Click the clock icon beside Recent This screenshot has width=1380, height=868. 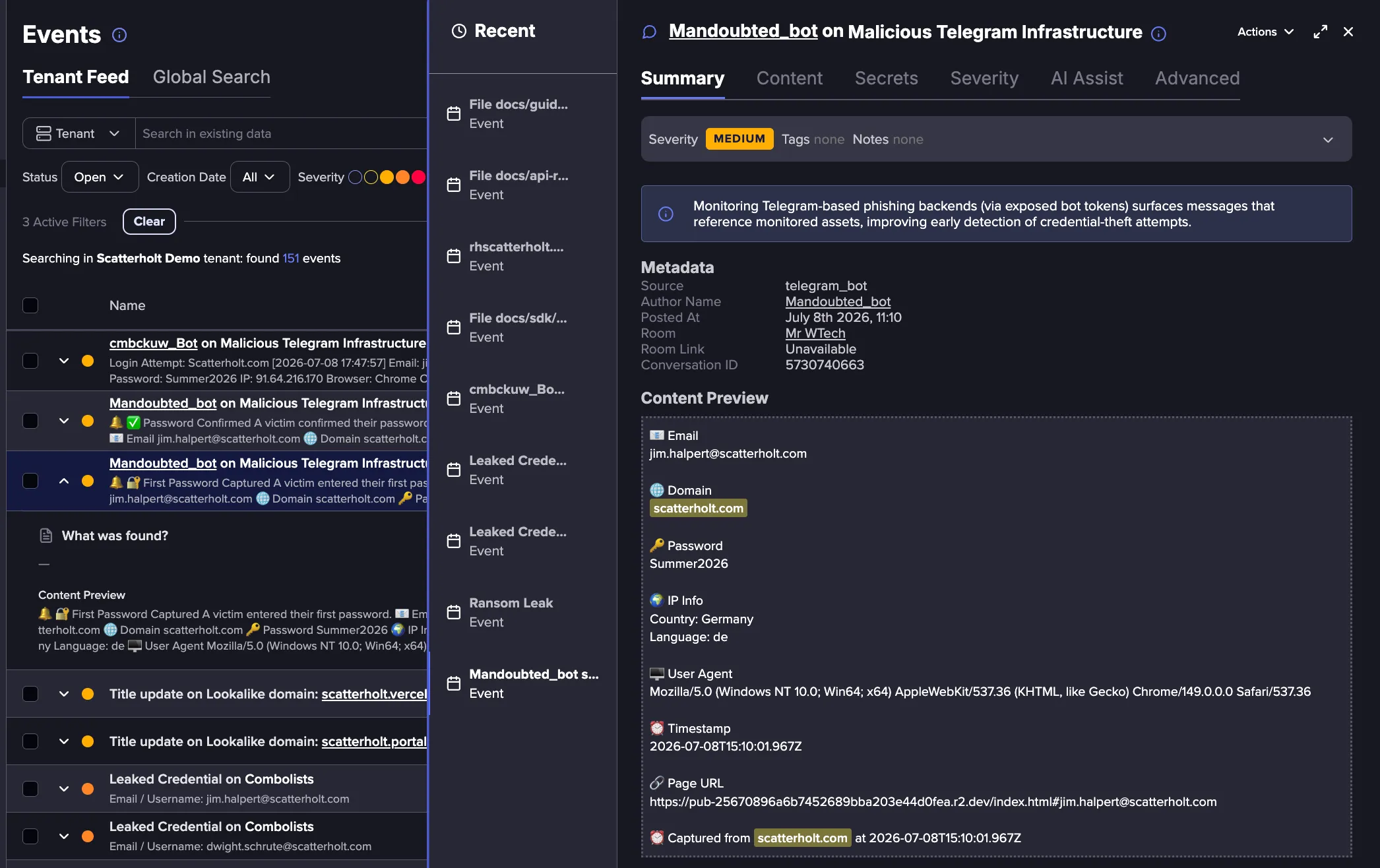(x=458, y=31)
